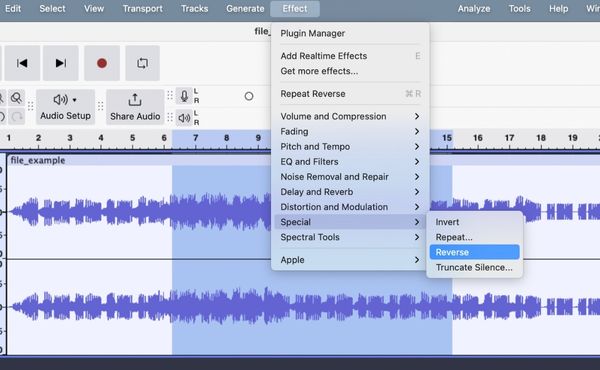
Task: Click the speaker playback meter icon
Action: 184,118
